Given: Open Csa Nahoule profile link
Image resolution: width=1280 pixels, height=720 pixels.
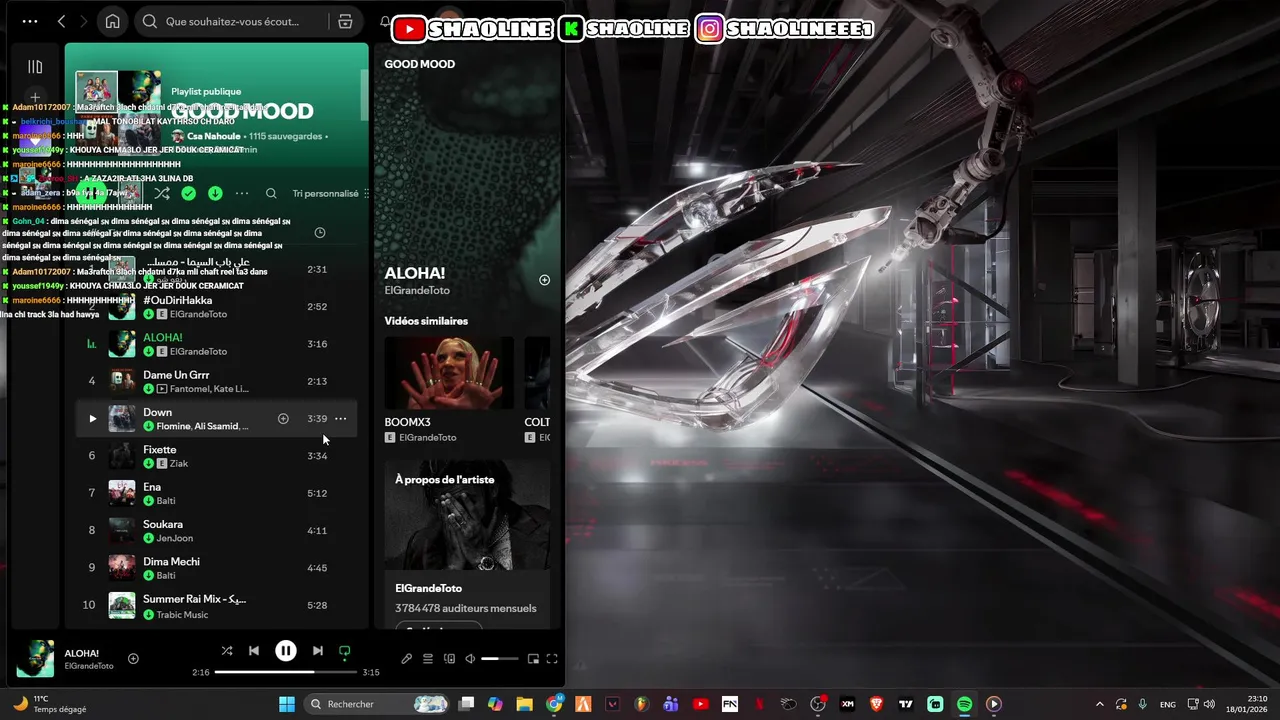Looking at the screenshot, I should click(x=214, y=136).
